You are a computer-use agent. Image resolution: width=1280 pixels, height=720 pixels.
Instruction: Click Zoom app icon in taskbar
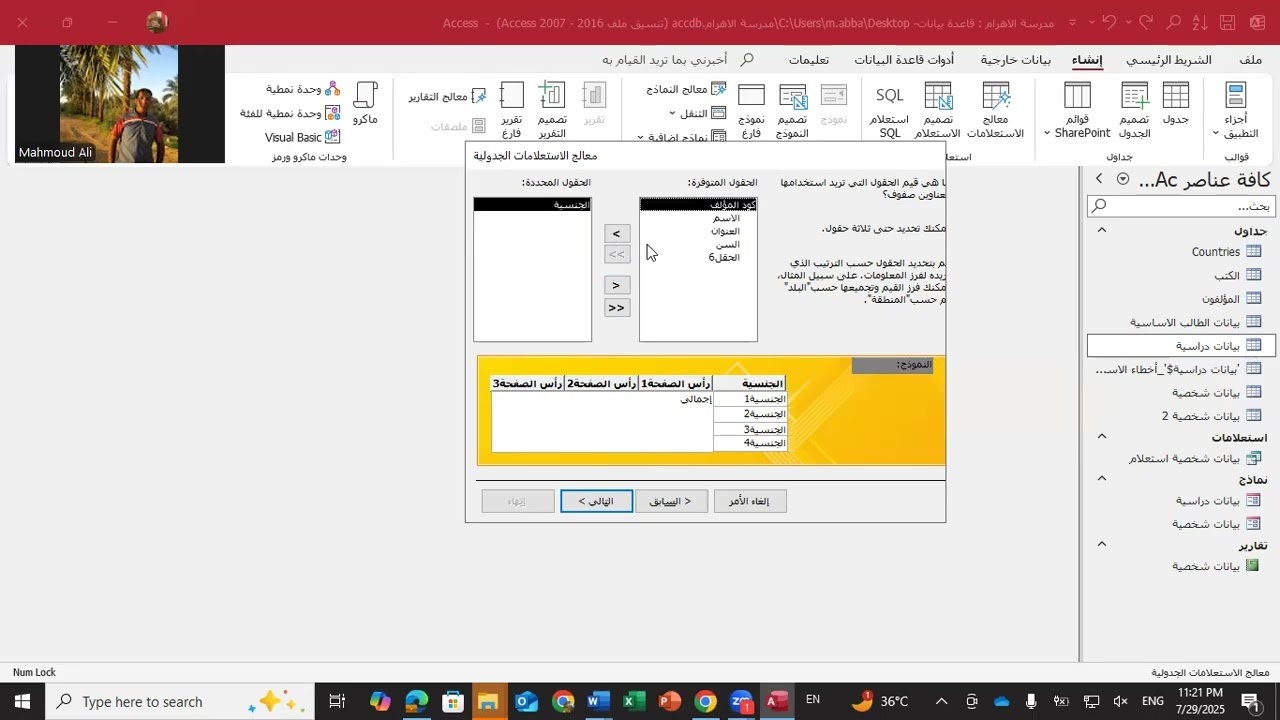point(741,702)
